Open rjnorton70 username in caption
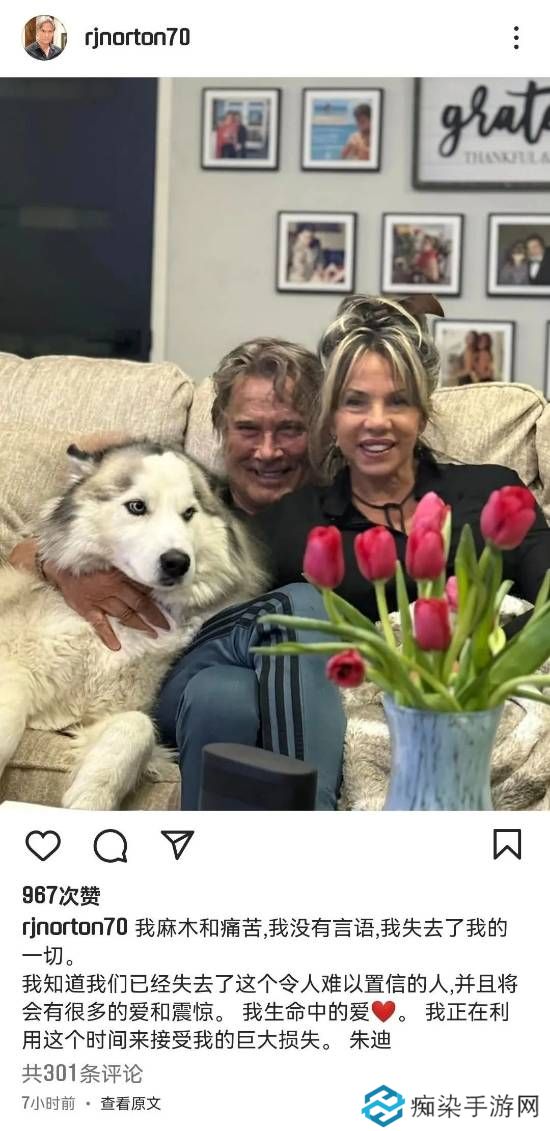 [75, 928]
